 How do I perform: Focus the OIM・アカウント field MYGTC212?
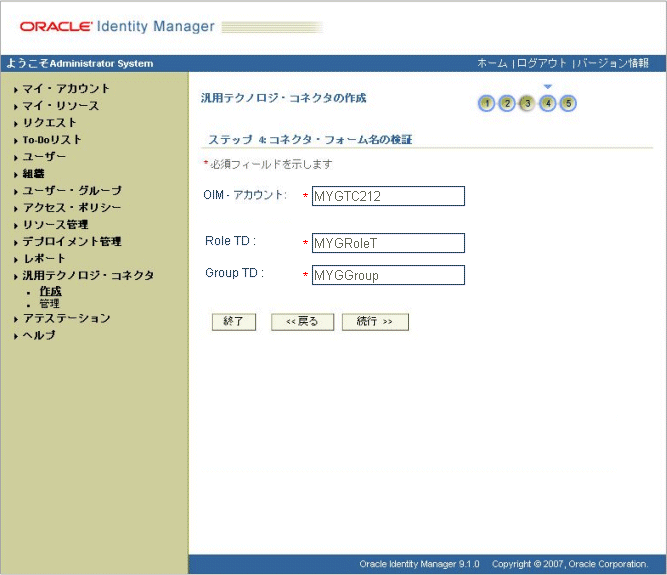pyautogui.click(x=388, y=196)
